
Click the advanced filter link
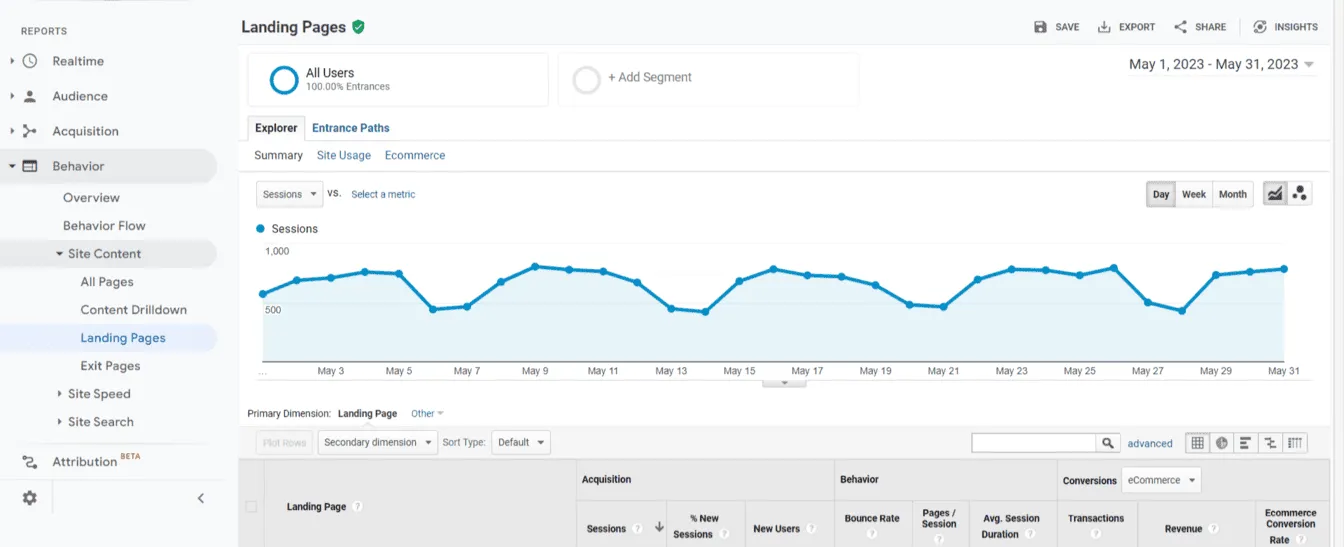tap(1150, 443)
